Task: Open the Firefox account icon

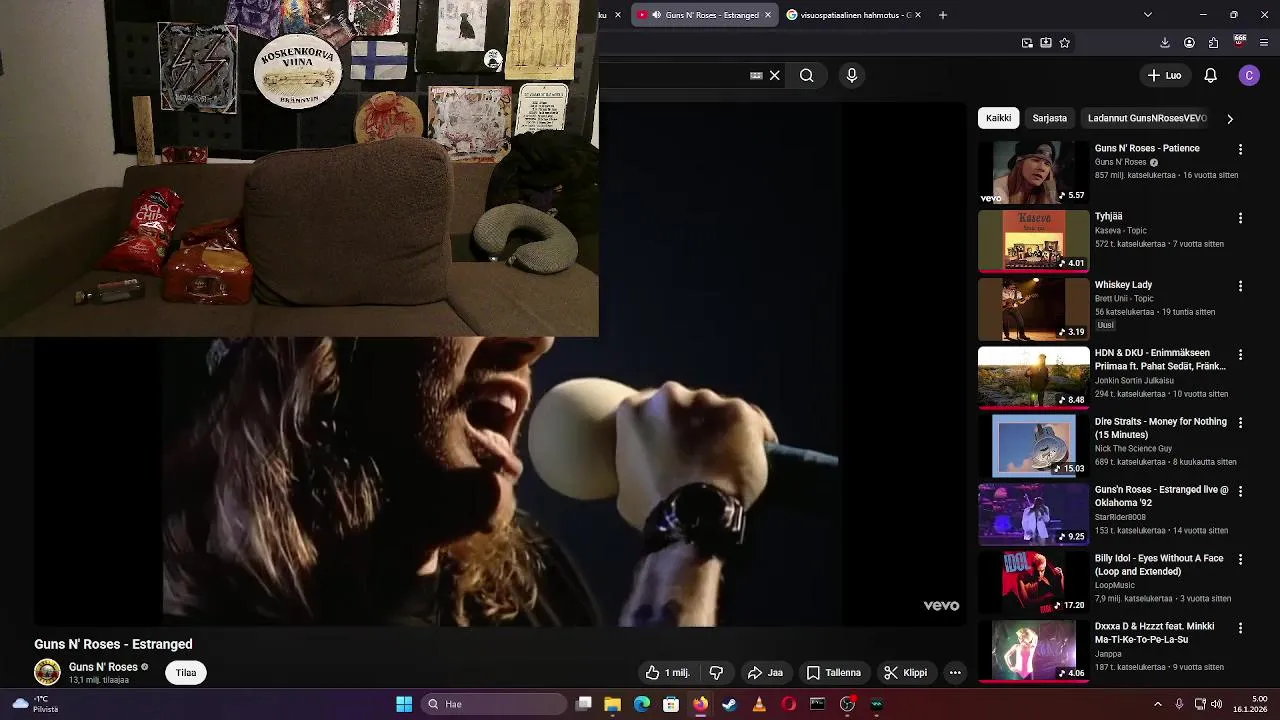Action: pyautogui.click(x=1189, y=43)
